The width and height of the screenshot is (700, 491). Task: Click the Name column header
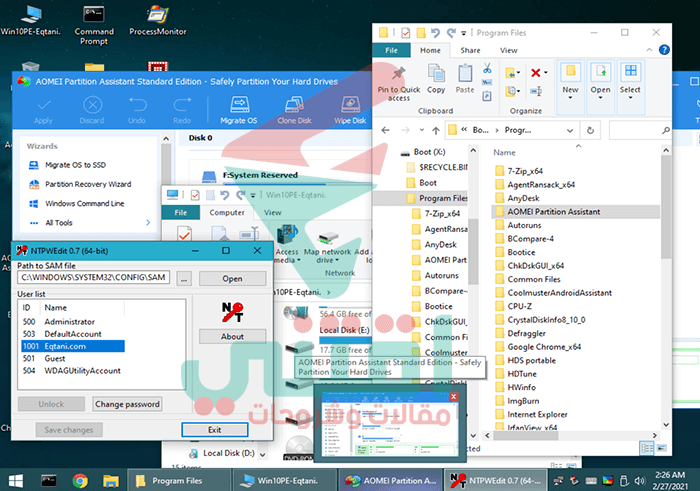(x=504, y=153)
